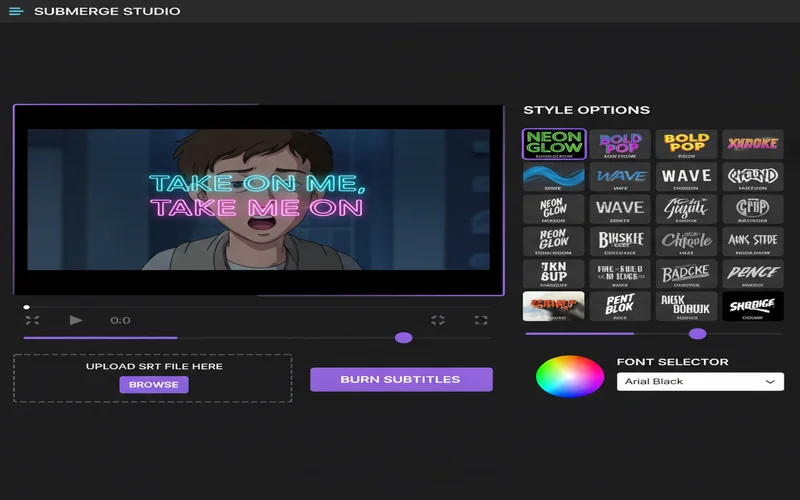Click the purple slider handle below the video controls
This screenshot has height=500, width=800.
coord(404,338)
